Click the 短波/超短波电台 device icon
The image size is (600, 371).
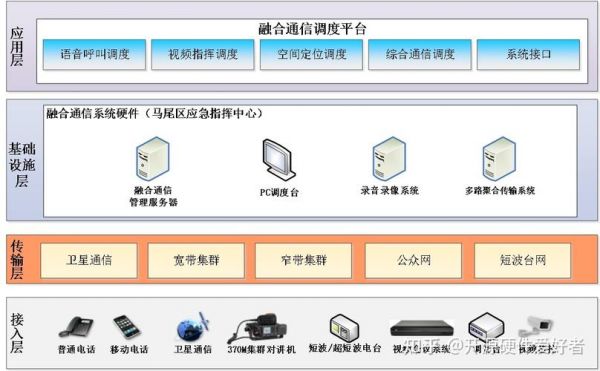(344, 327)
